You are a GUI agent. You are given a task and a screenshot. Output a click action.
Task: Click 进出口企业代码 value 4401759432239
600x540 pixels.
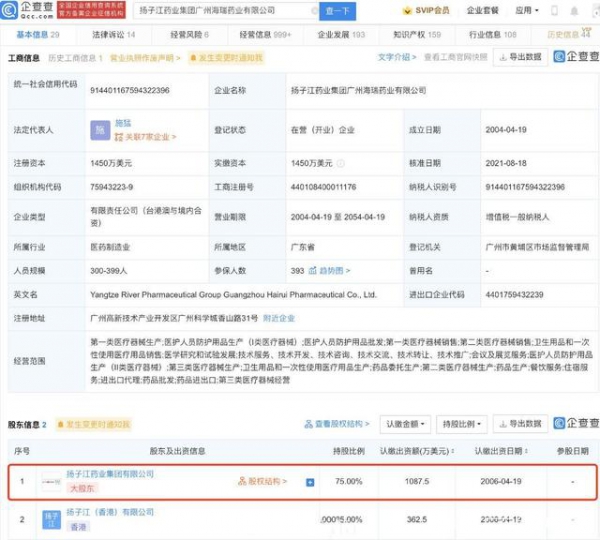[x=514, y=295]
